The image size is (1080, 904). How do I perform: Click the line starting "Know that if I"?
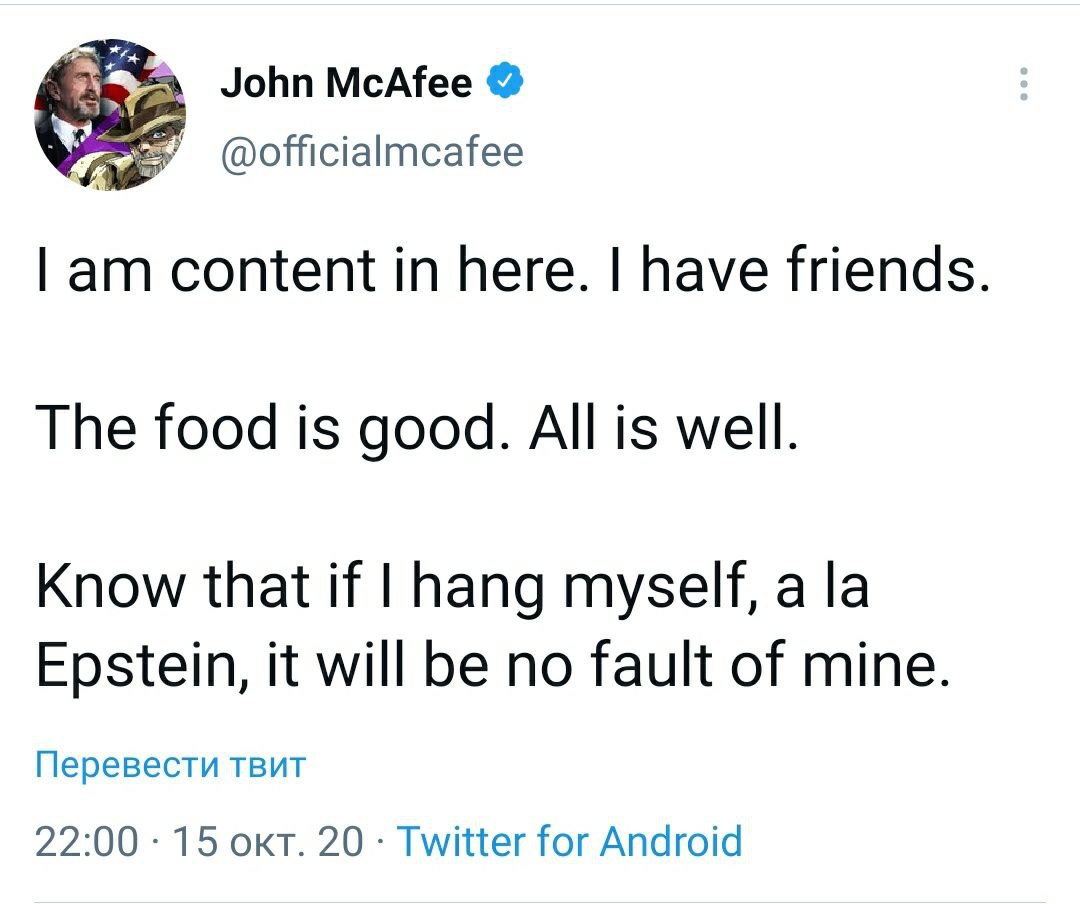coord(452,588)
